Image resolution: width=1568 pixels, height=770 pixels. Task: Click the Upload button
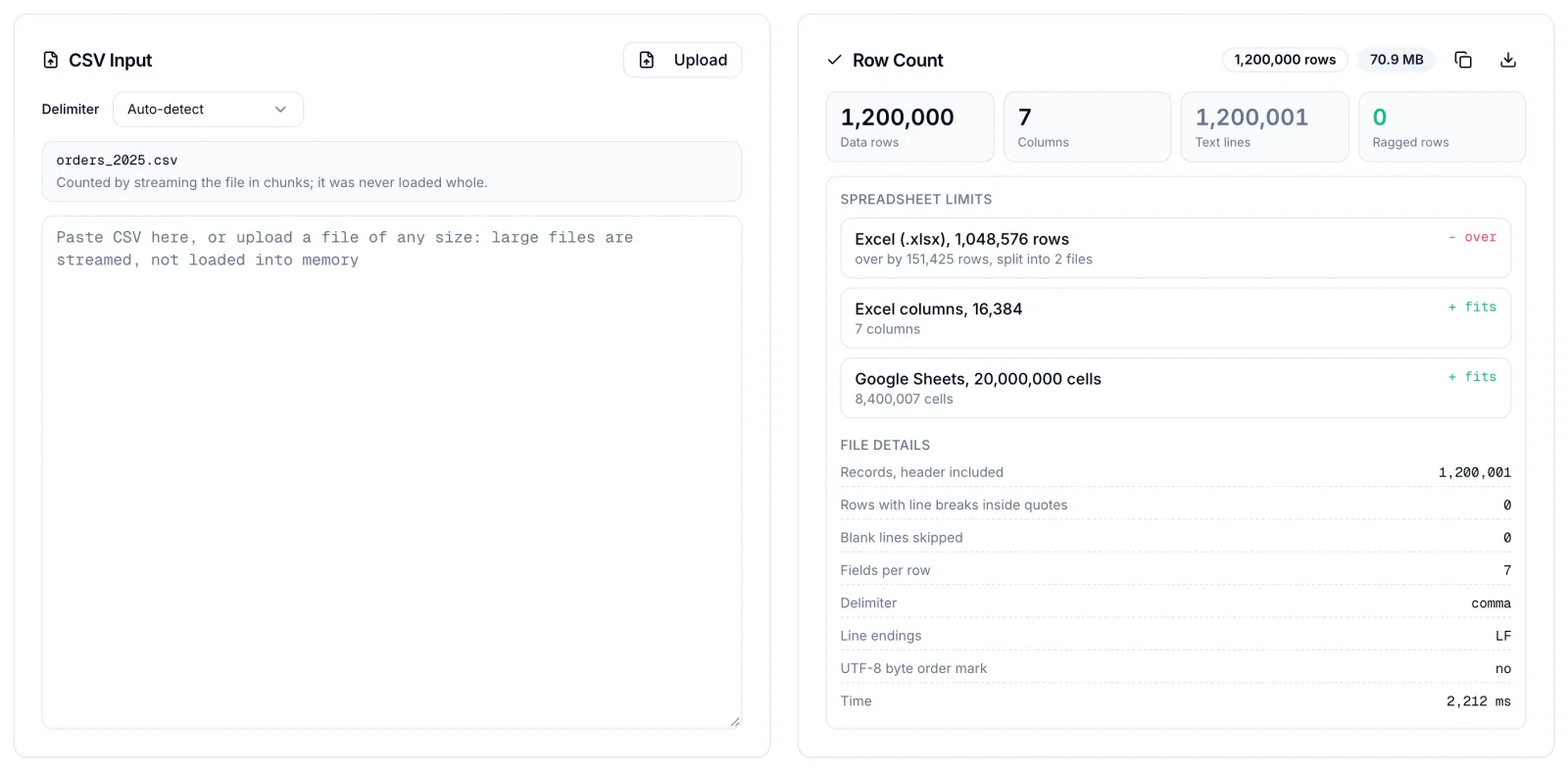click(682, 60)
